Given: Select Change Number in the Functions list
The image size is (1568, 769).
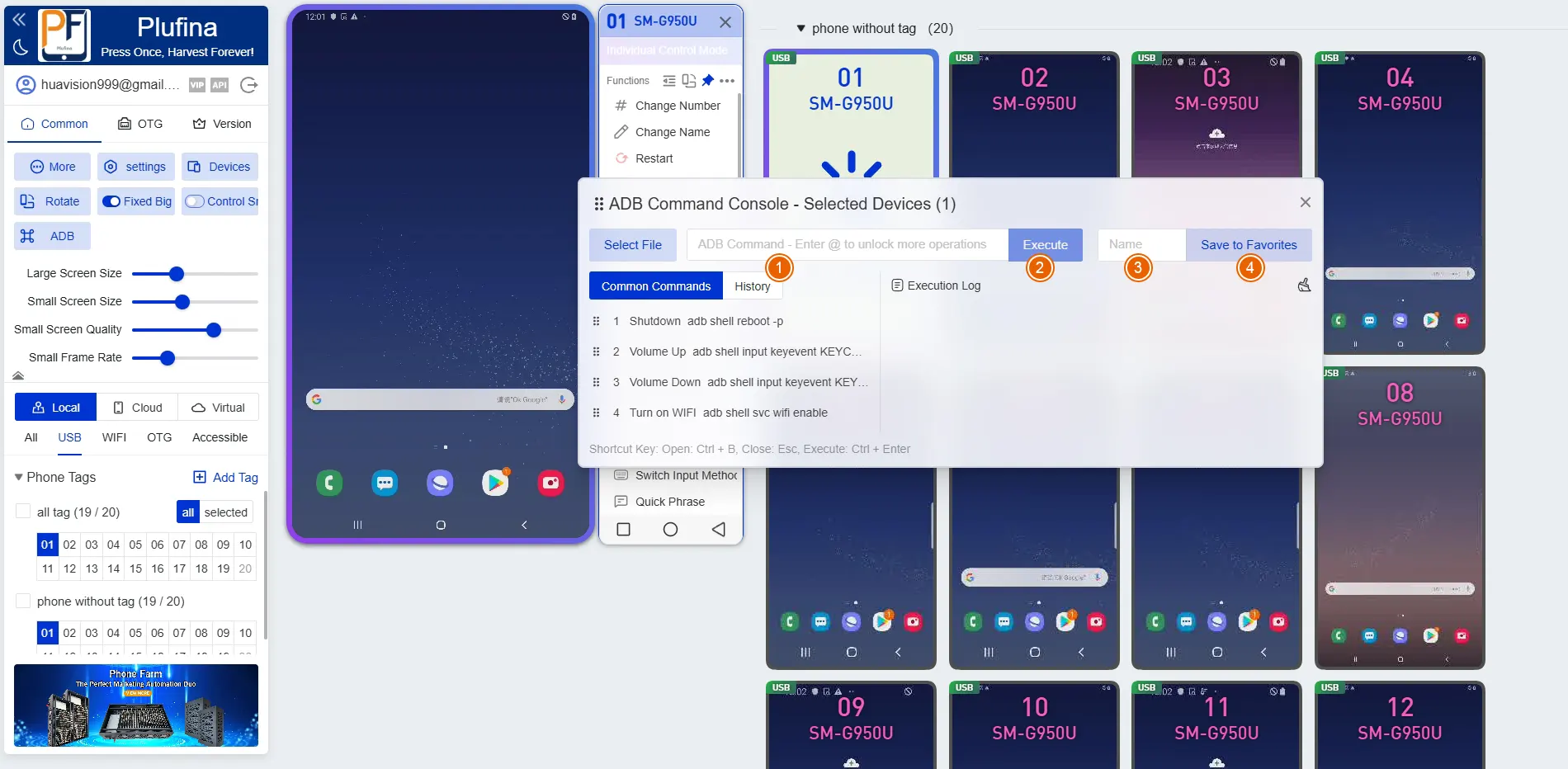Looking at the screenshot, I should tap(668, 106).
